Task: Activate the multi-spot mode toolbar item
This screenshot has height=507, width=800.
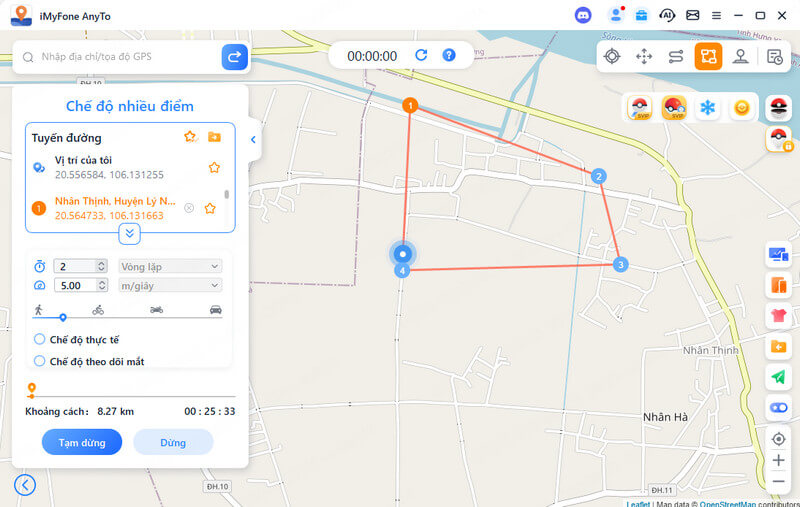Action: coord(708,56)
